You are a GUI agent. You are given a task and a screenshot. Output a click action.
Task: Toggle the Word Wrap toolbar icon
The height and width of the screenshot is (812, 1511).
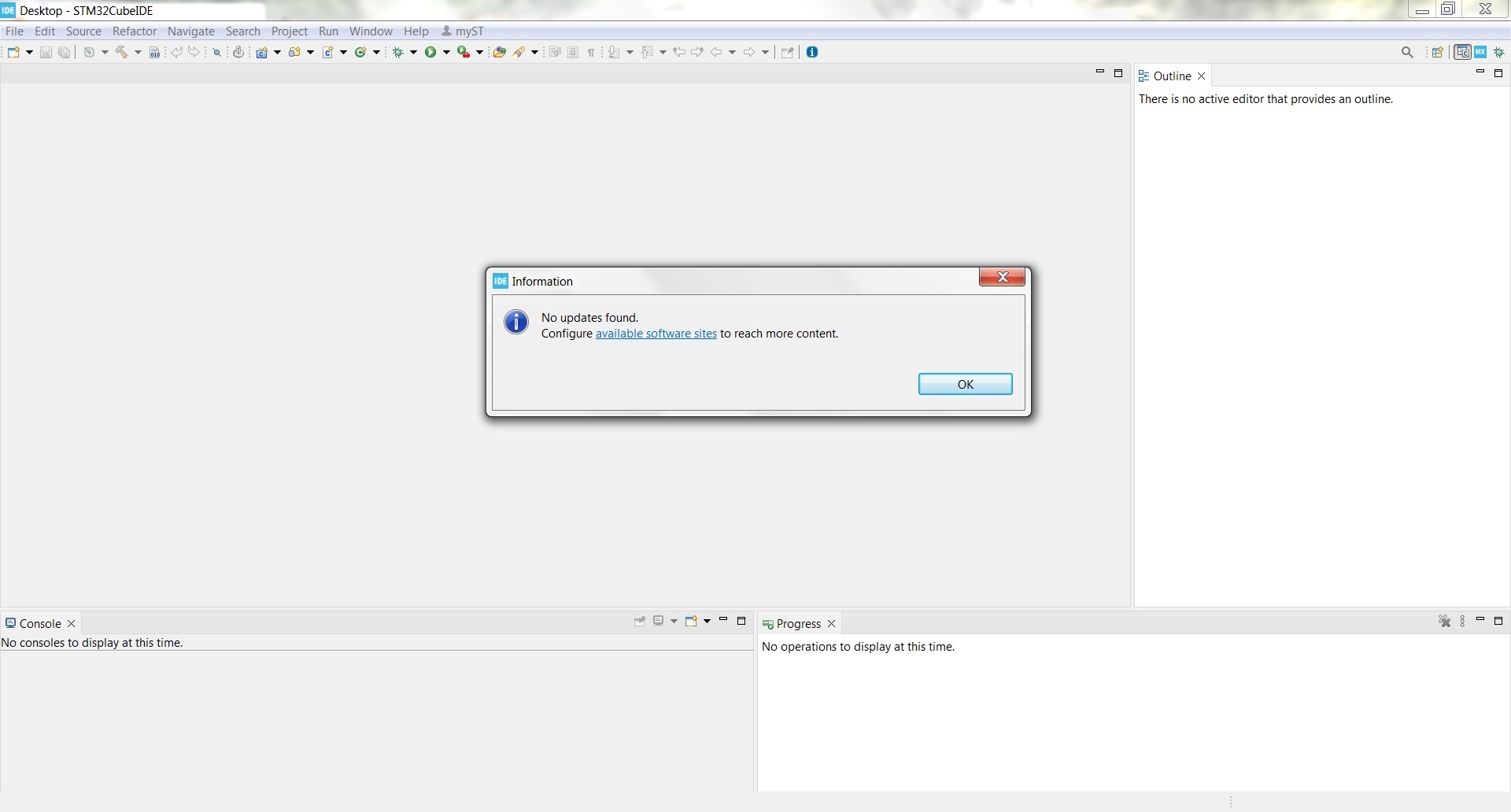[x=555, y=52]
